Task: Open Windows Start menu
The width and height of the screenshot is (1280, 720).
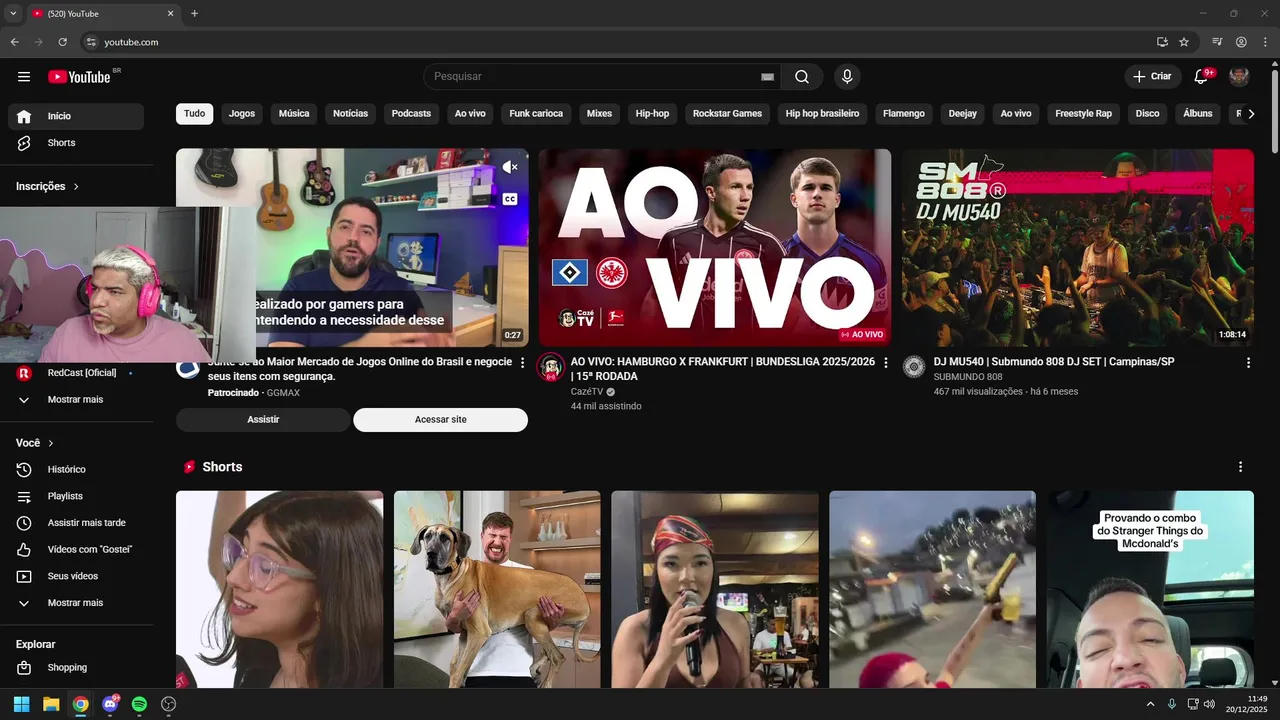Action: click(x=21, y=704)
